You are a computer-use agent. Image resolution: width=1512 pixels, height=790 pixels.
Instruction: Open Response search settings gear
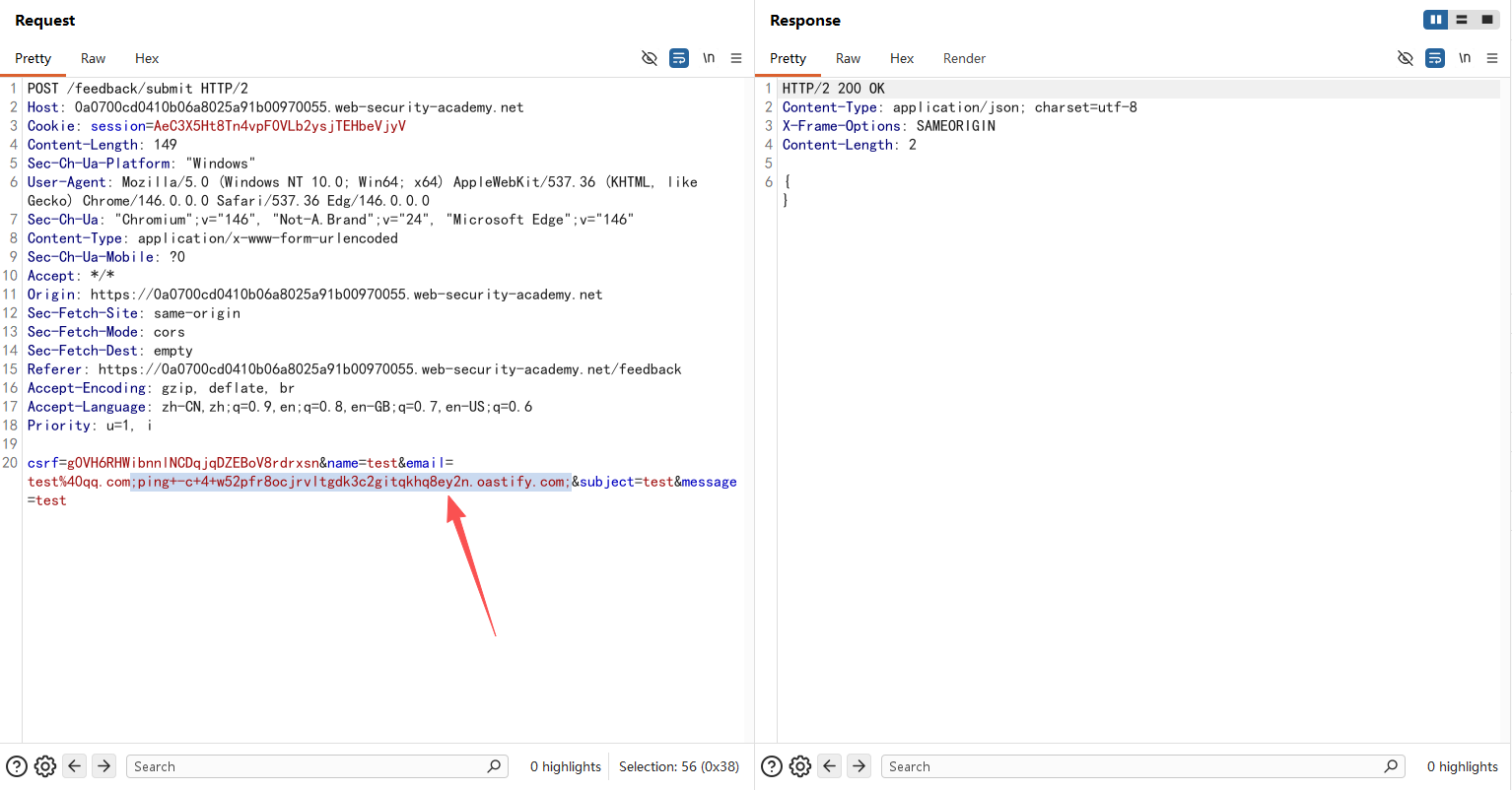pos(800,766)
